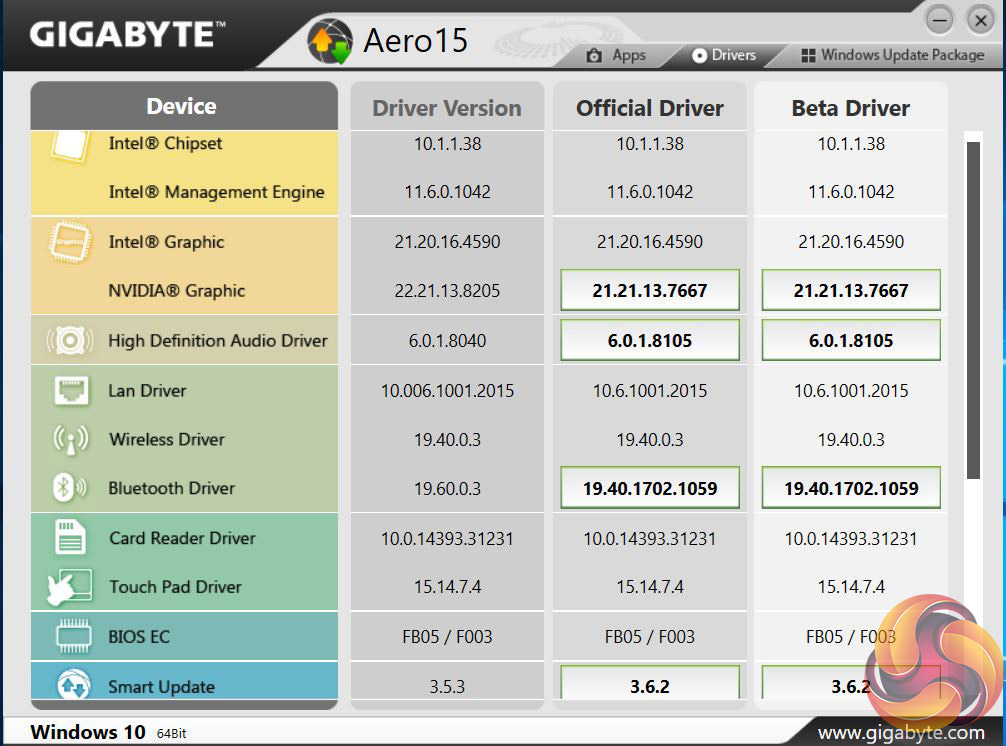Click the Wireless Driver antenna icon

pos(69,440)
